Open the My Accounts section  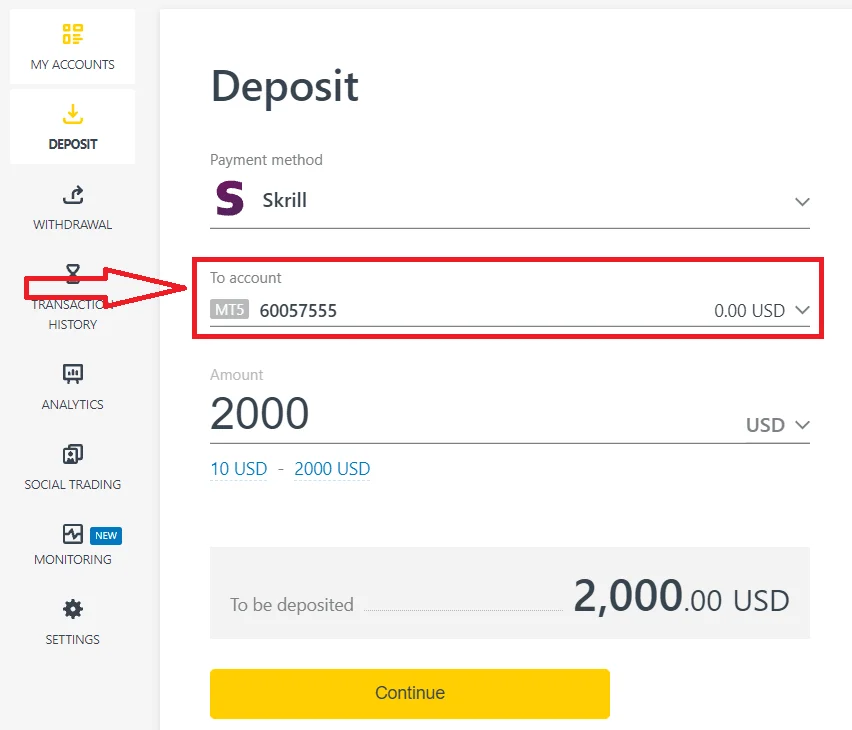[x=72, y=45]
